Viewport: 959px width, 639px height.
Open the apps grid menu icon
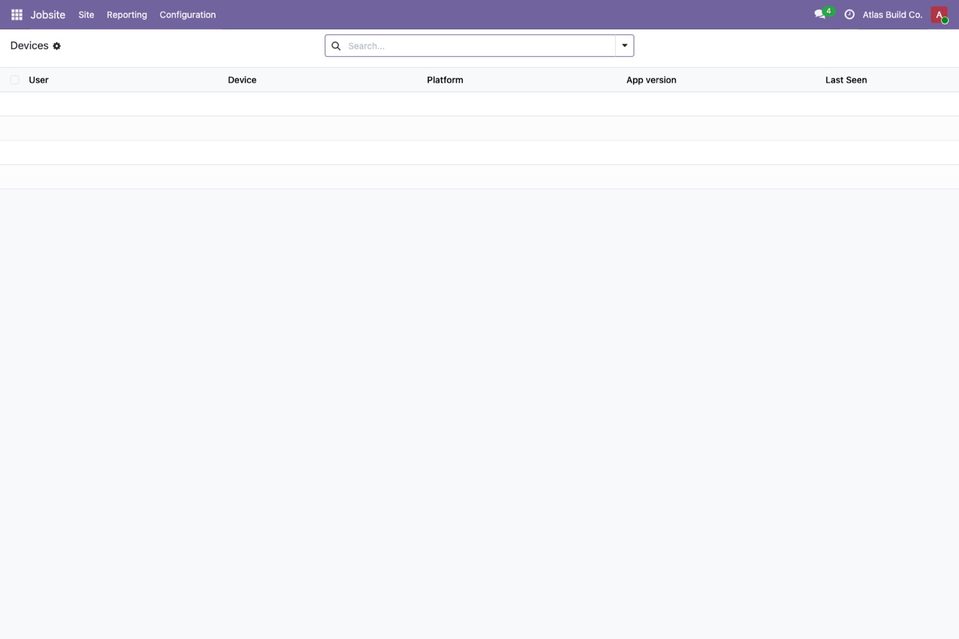coord(17,15)
